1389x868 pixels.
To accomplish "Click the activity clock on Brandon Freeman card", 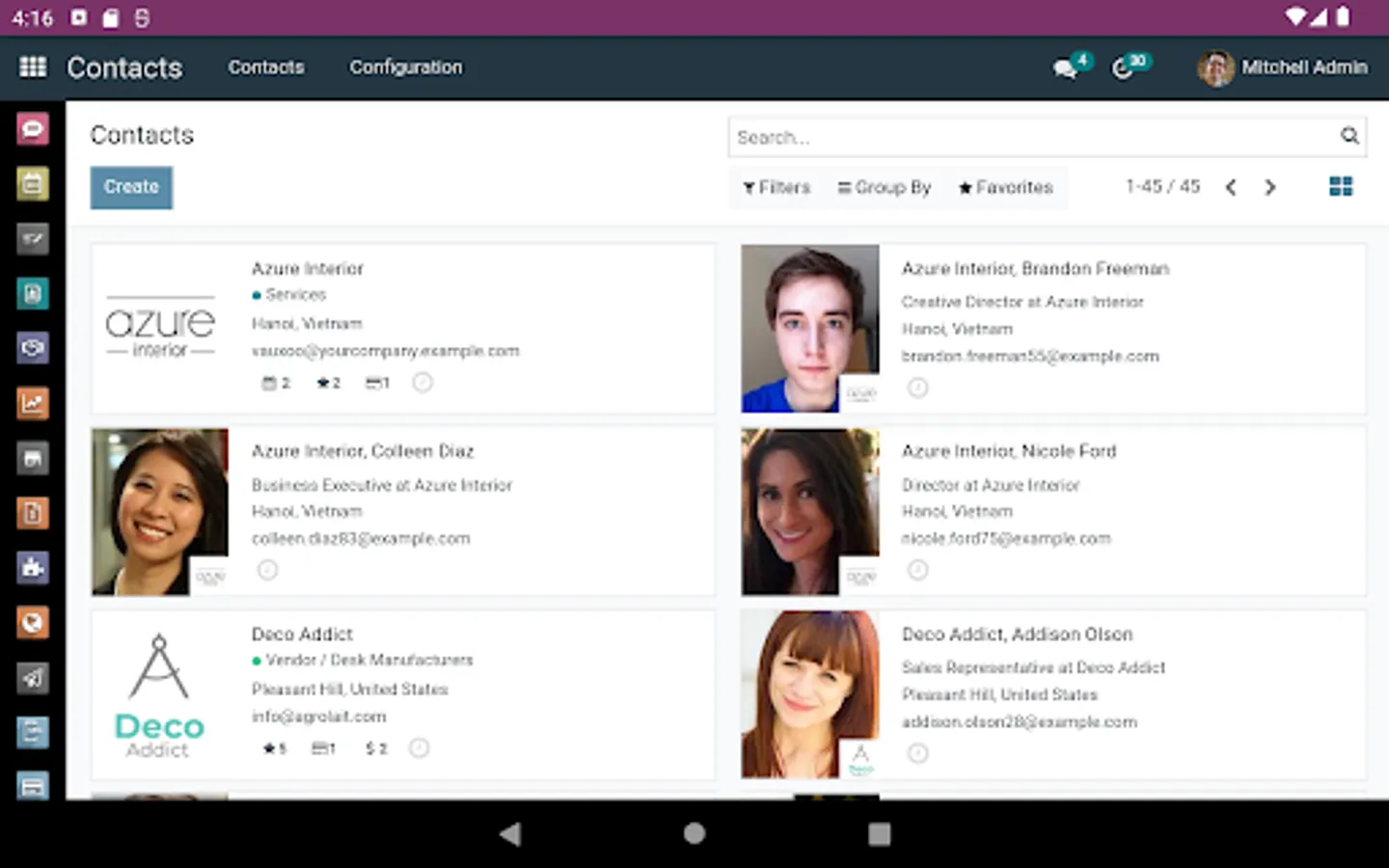I will (917, 388).
